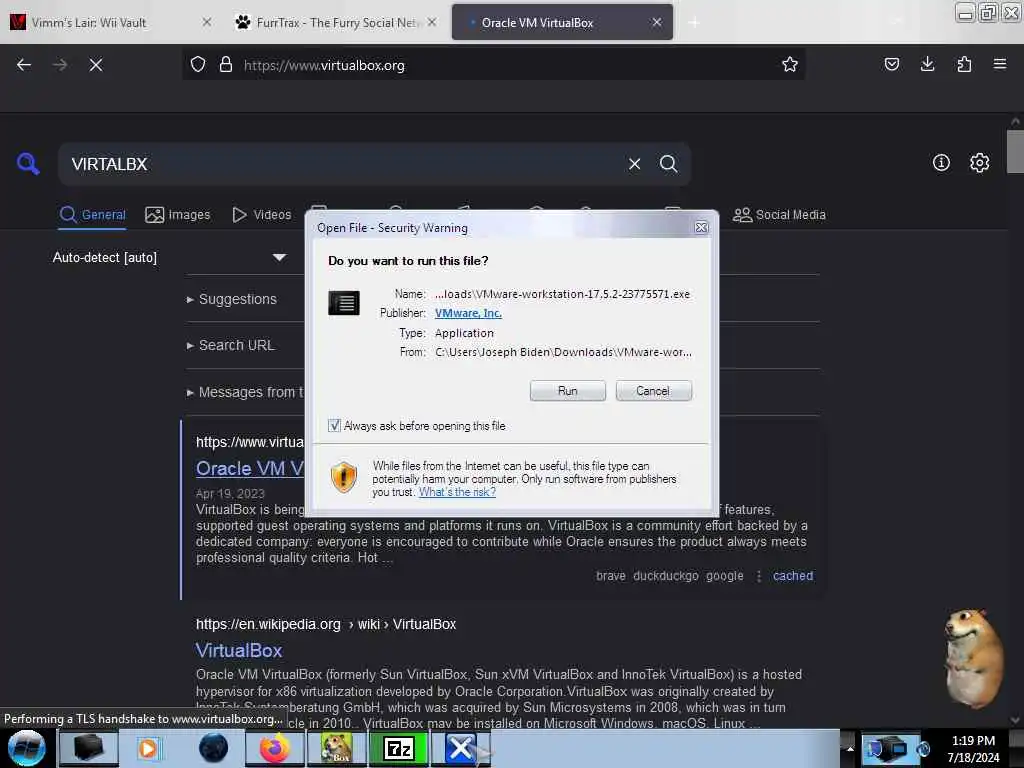
Task: Click the application file icon in dialog
Action: click(x=344, y=303)
